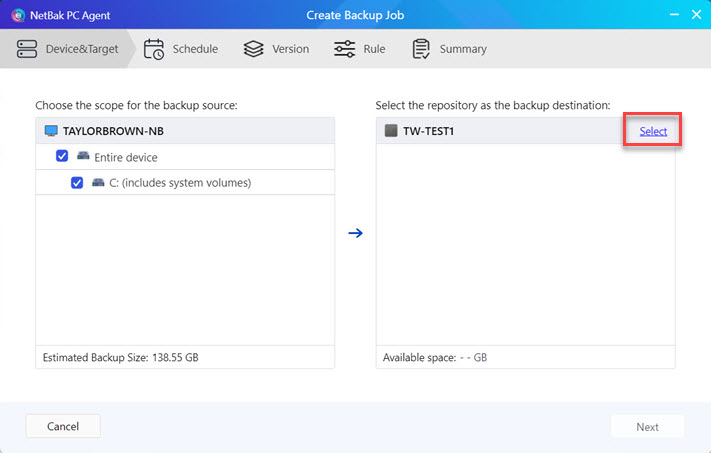Screen dimensions: 711x453
Task: Click the Device&Target step icon
Action: point(28,49)
